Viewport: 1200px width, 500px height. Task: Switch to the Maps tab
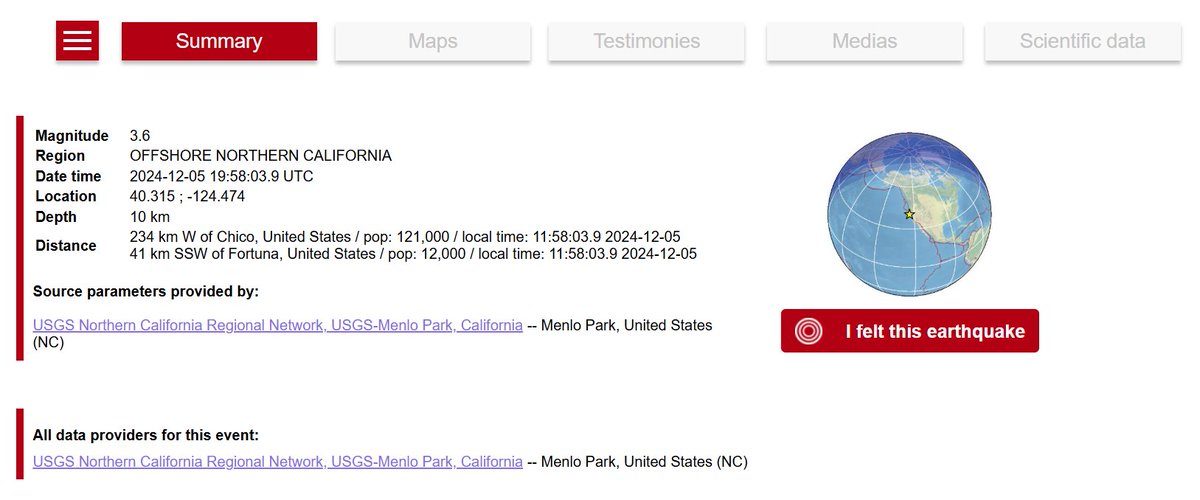pos(433,41)
